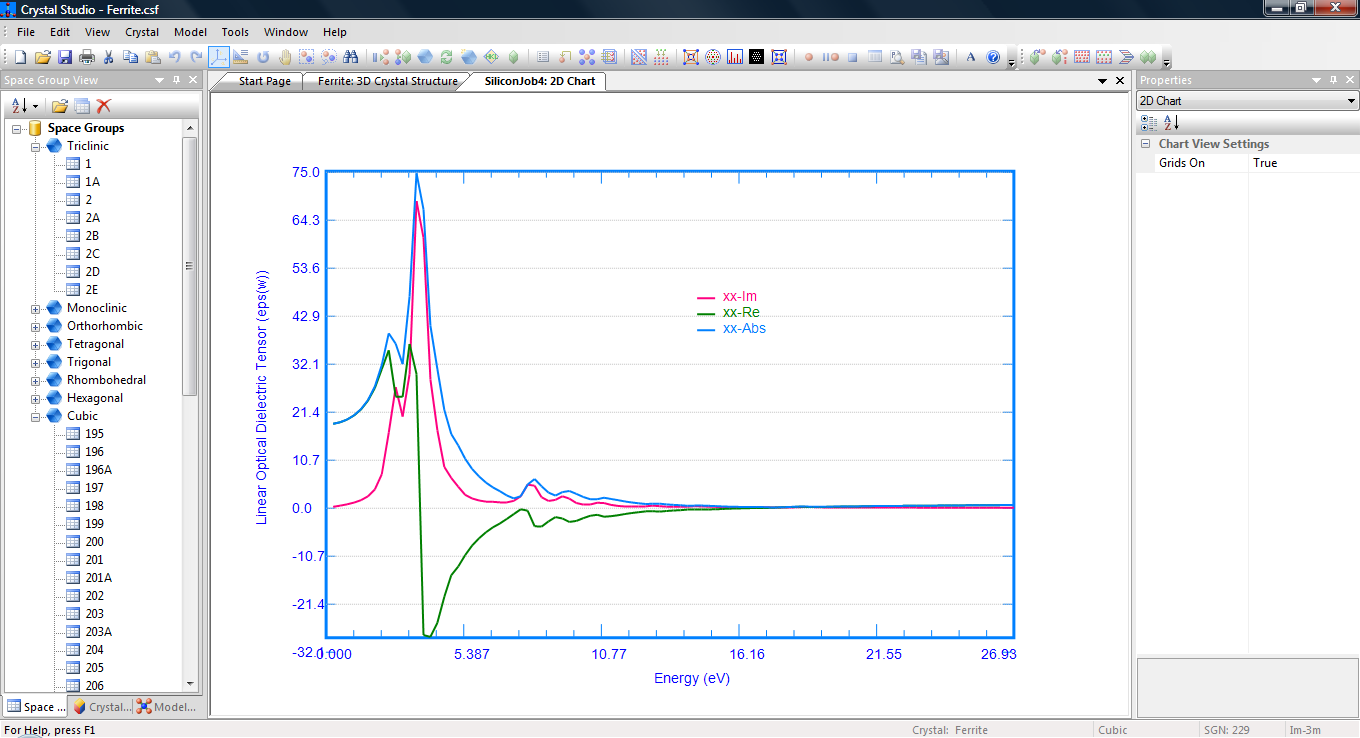Image resolution: width=1360 pixels, height=738 pixels.
Task: Collapse the Chart View Settings section
Action: (1146, 144)
